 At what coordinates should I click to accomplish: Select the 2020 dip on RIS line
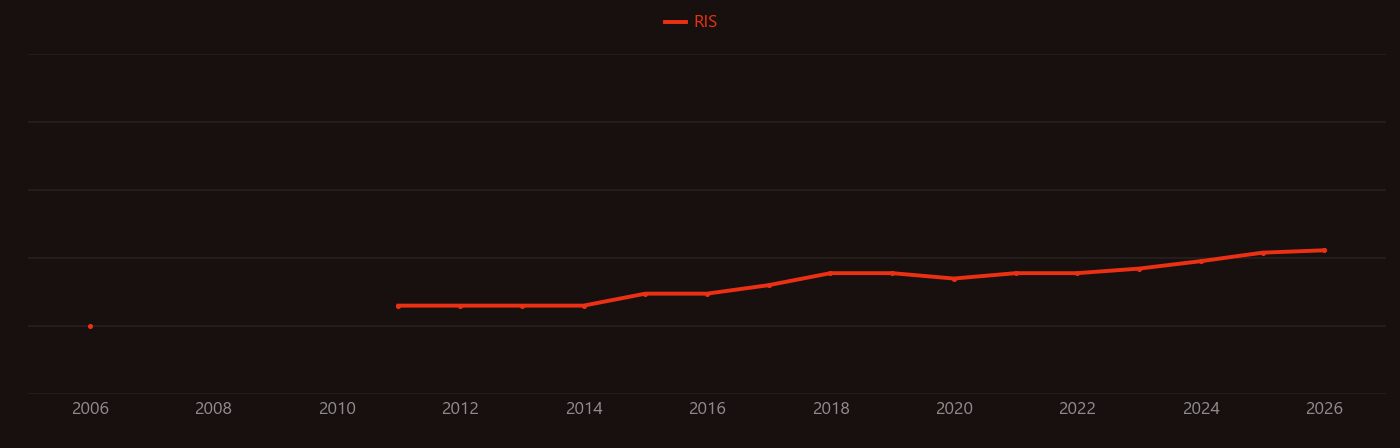pyautogui.click(x=954, y=279)
